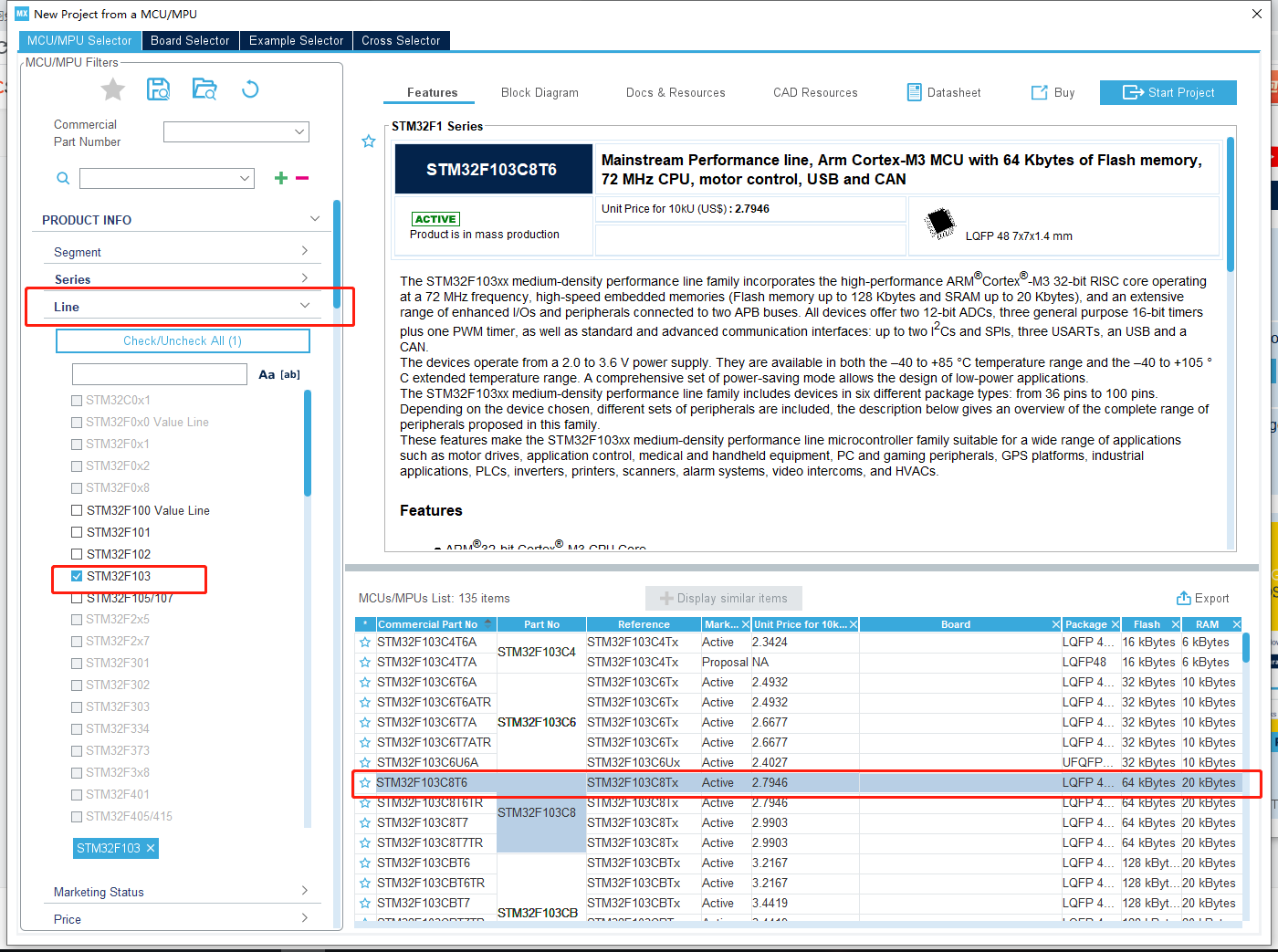Open the CAD Resources tab

tap(815, 92)
